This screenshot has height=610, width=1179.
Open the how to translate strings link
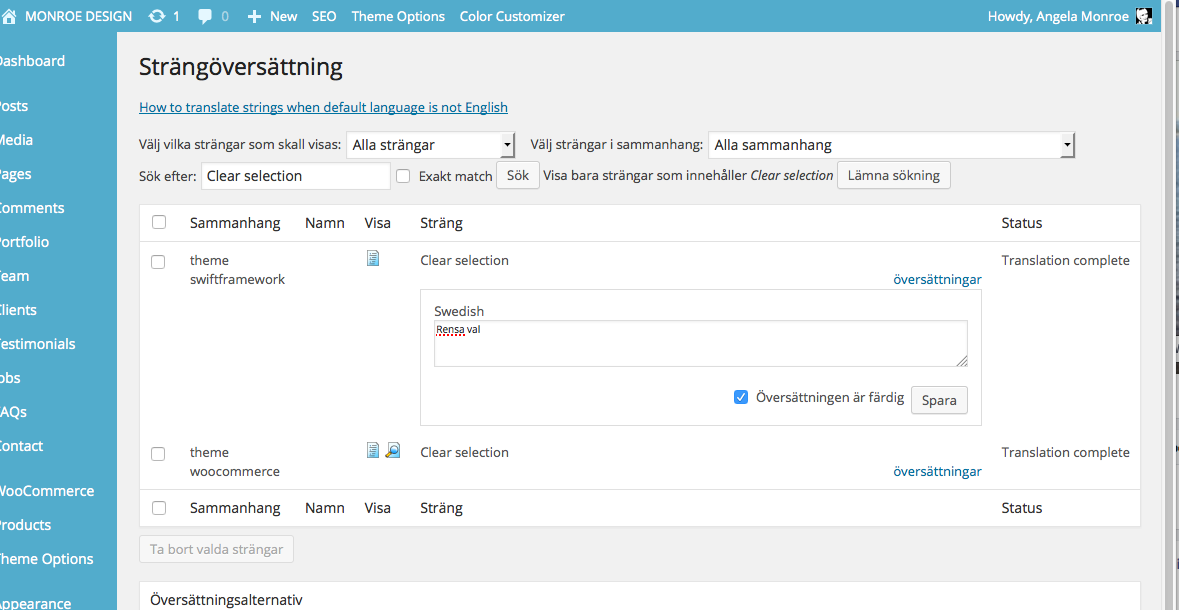[323, 108]
